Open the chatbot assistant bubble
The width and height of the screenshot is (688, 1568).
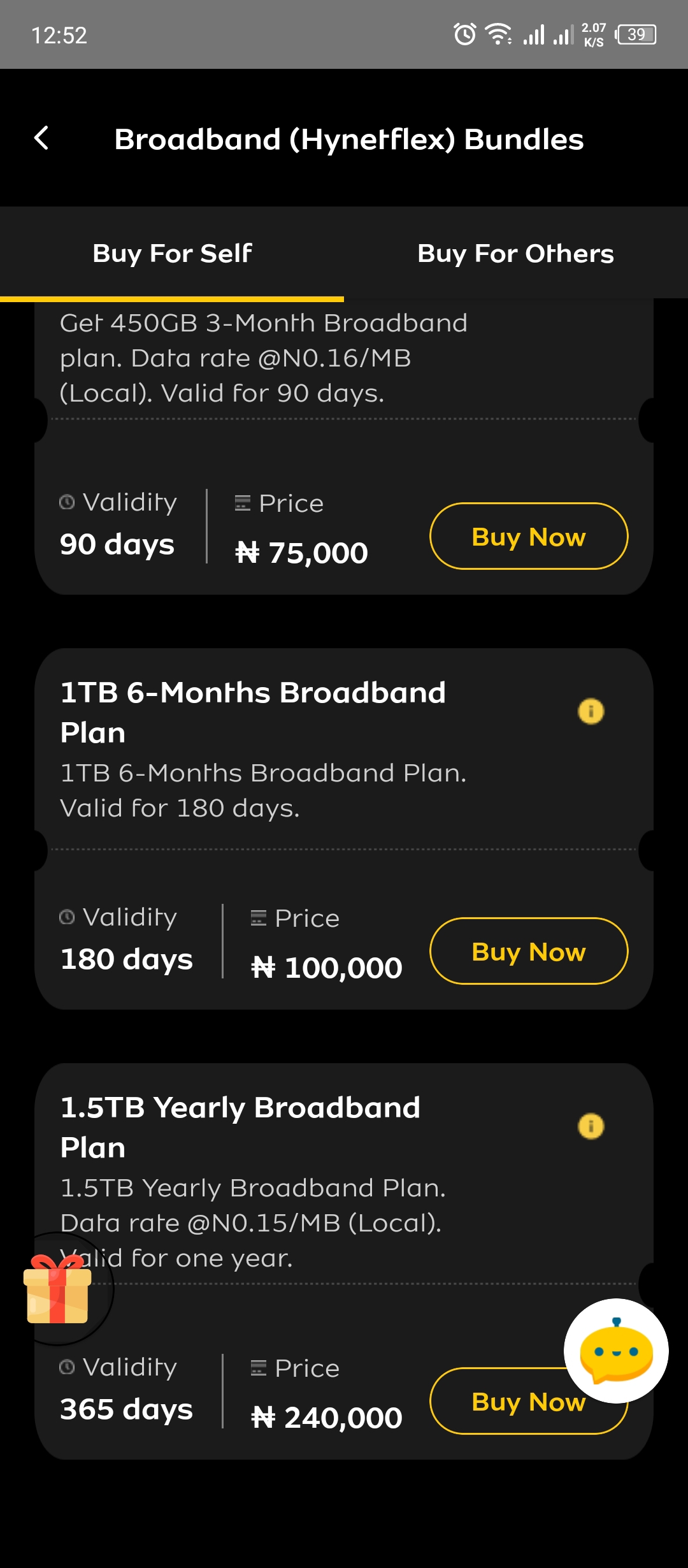[x=616, y=1351]
